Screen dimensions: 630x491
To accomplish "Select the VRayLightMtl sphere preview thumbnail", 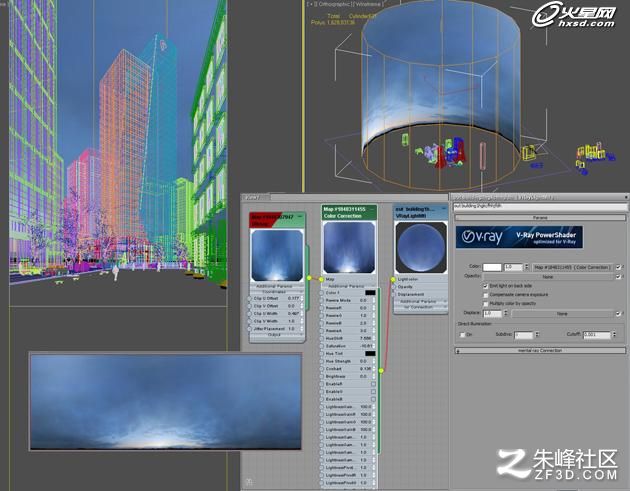I will click(x=421, y=248).
